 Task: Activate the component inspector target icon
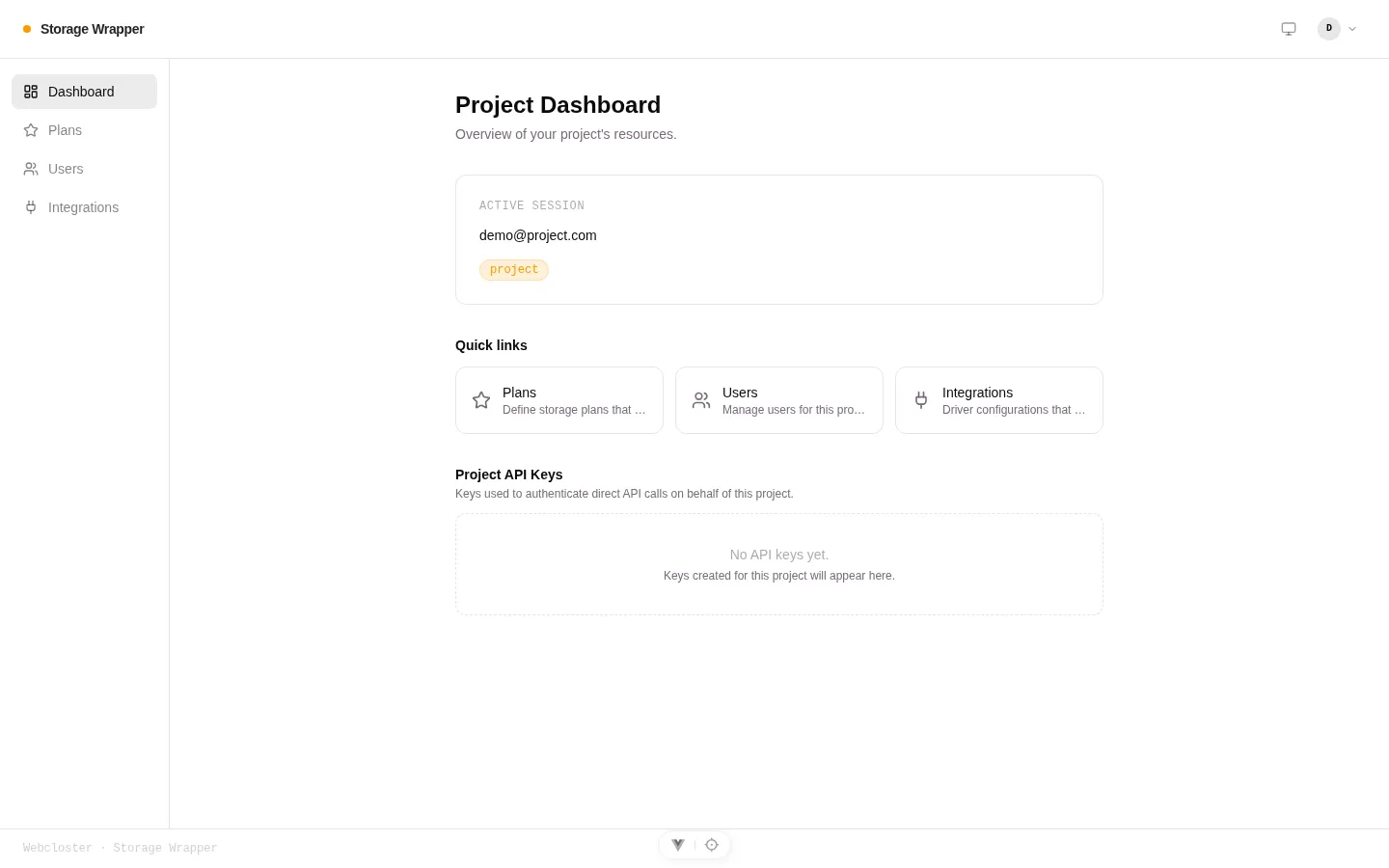tap(712, 845)
